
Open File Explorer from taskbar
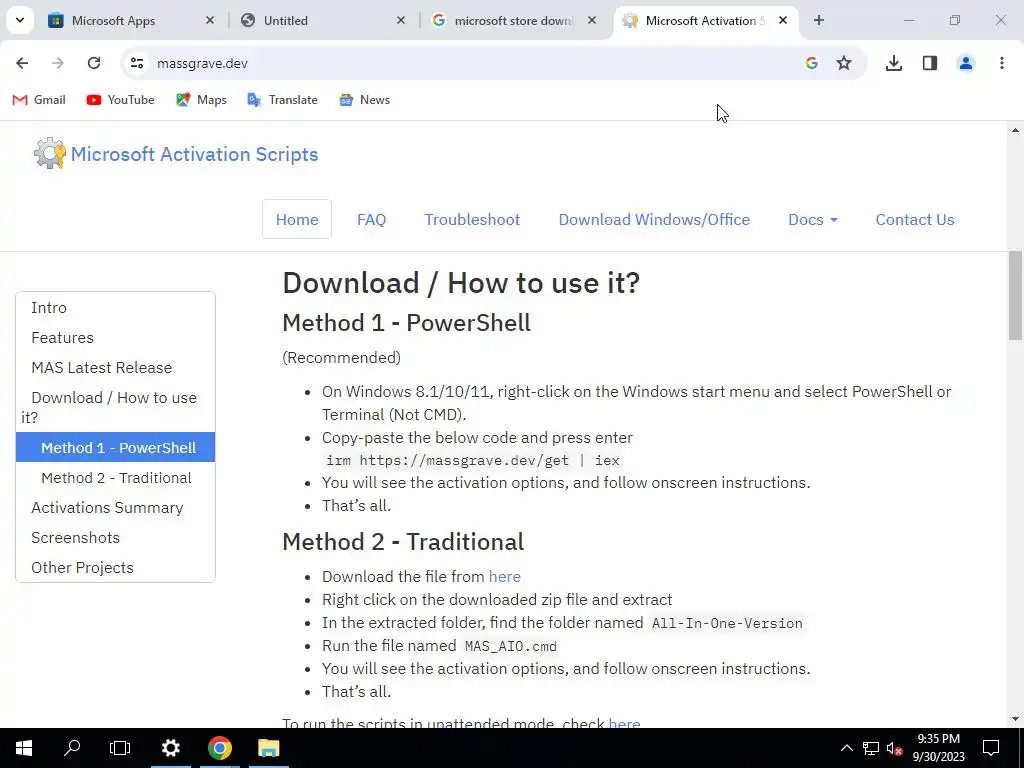click(x=268, y=748)
